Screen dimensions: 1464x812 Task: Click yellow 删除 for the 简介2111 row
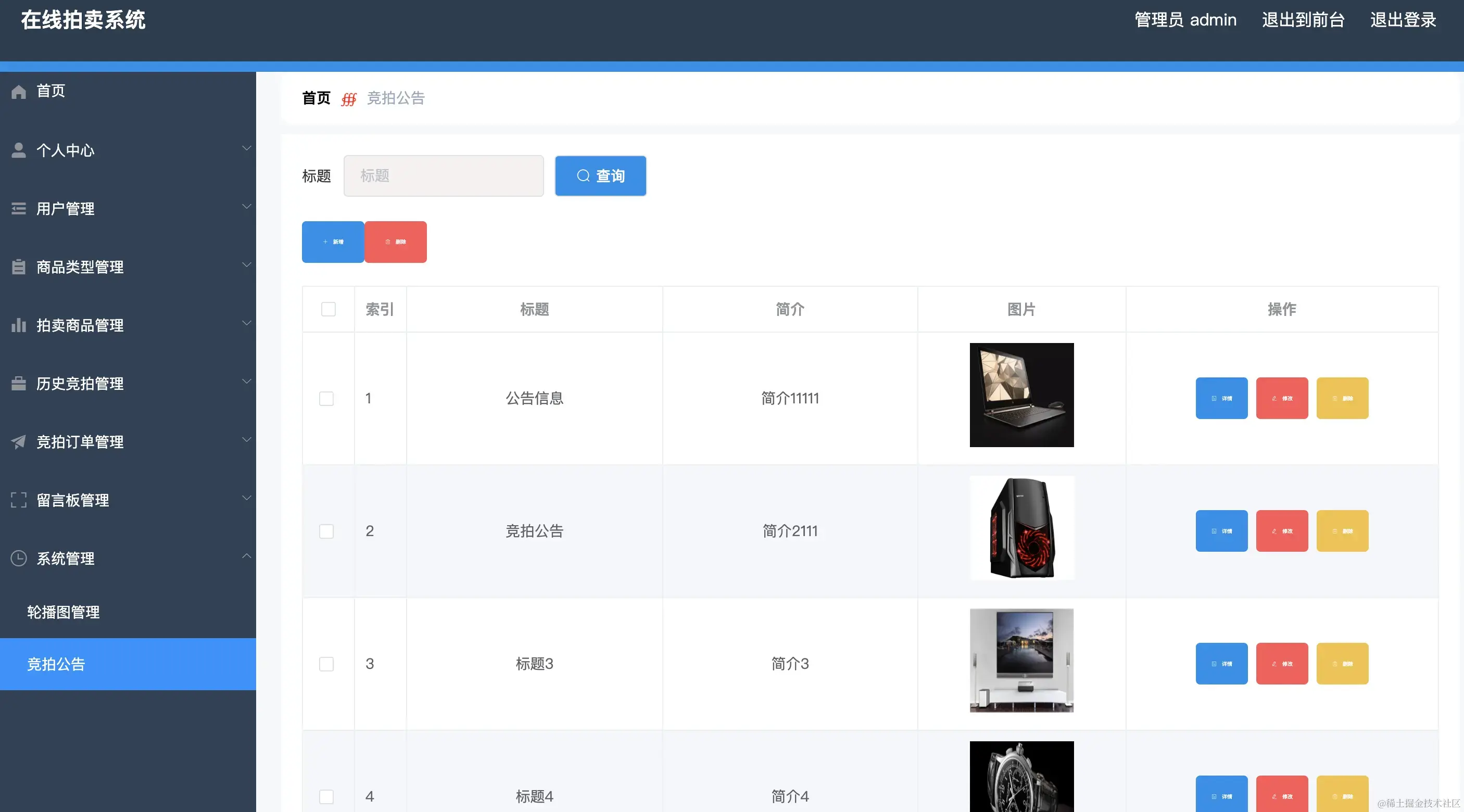[x=1342, y=531]
